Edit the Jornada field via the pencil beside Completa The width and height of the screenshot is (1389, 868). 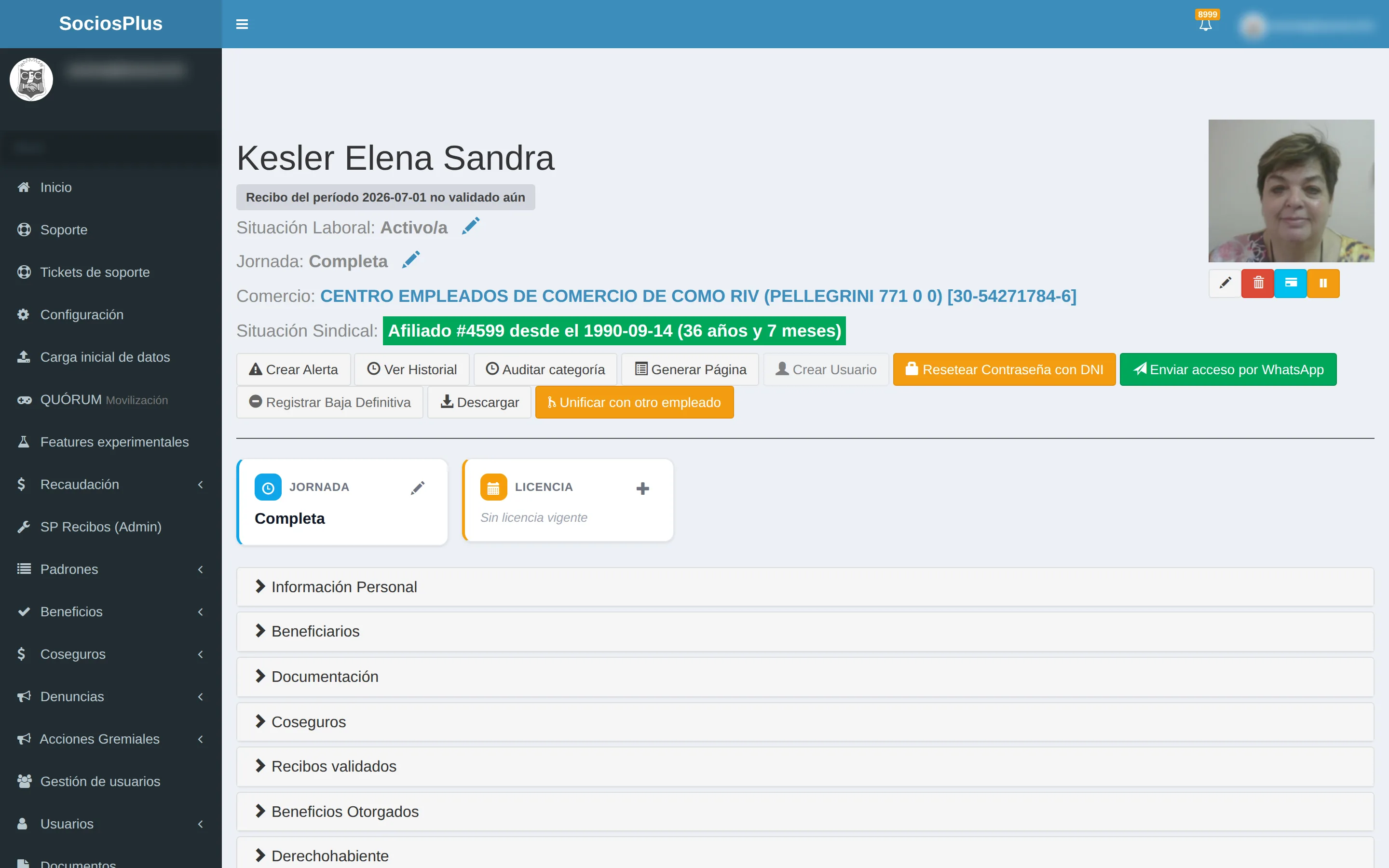click(411, 259)
